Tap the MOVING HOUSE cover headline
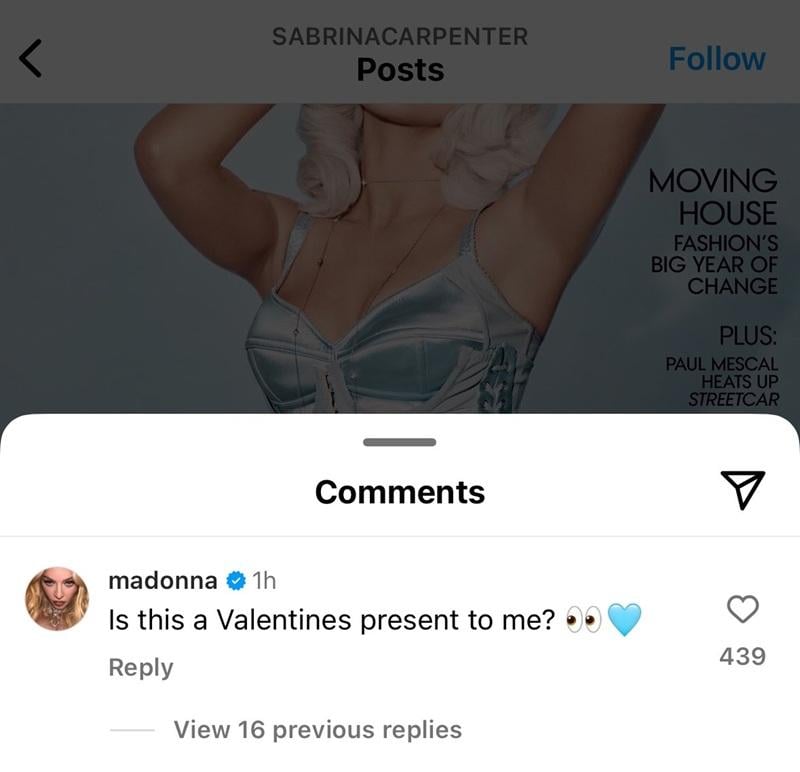The height and width of the screenshot is (772, 800). 713,196
